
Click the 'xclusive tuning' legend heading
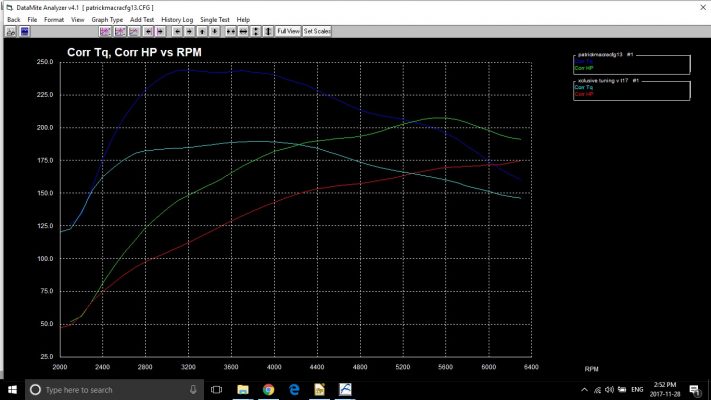click(608, 81)
